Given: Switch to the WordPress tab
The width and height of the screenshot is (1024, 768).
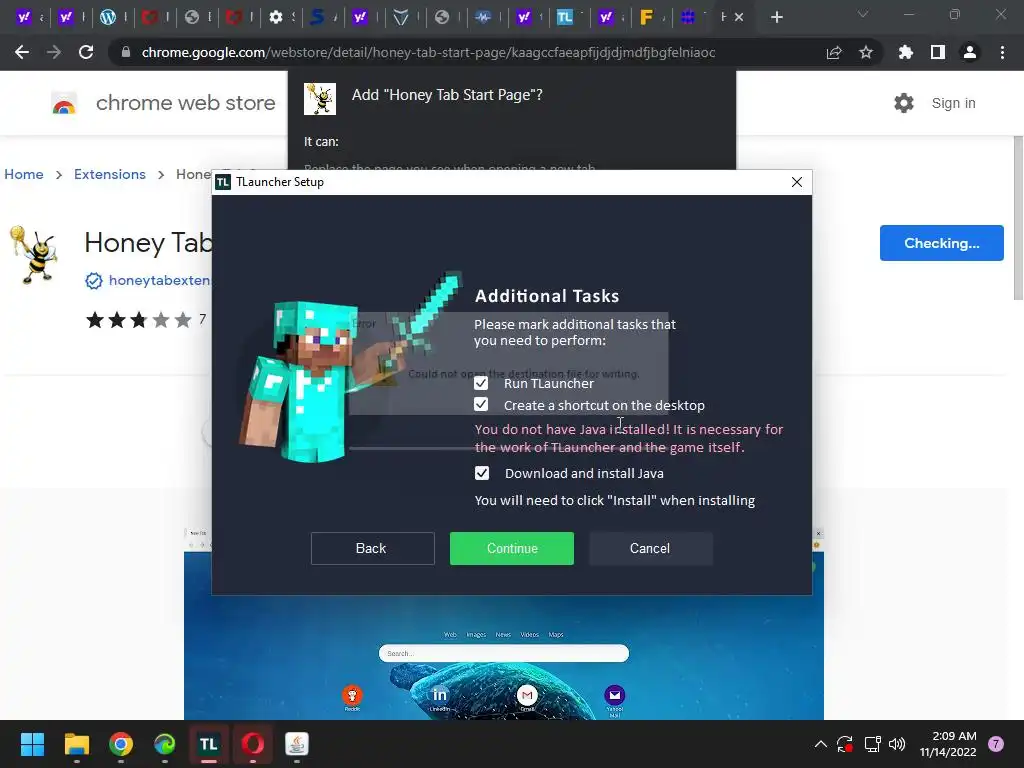Looking at the screenshot, I should point(108,18).
